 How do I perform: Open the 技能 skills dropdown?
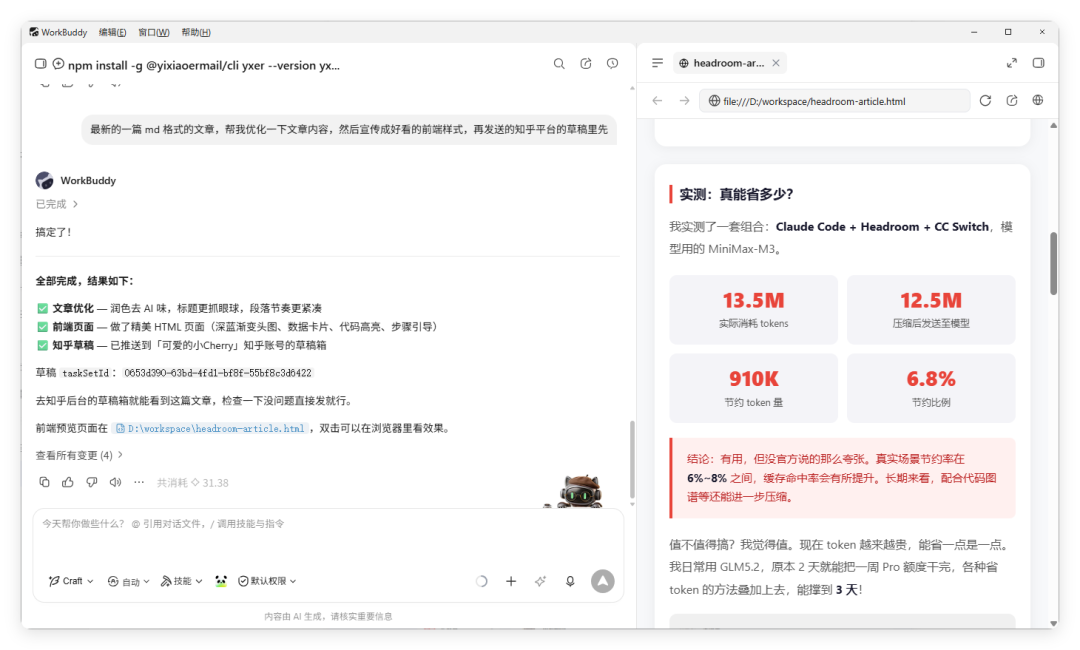182,581
